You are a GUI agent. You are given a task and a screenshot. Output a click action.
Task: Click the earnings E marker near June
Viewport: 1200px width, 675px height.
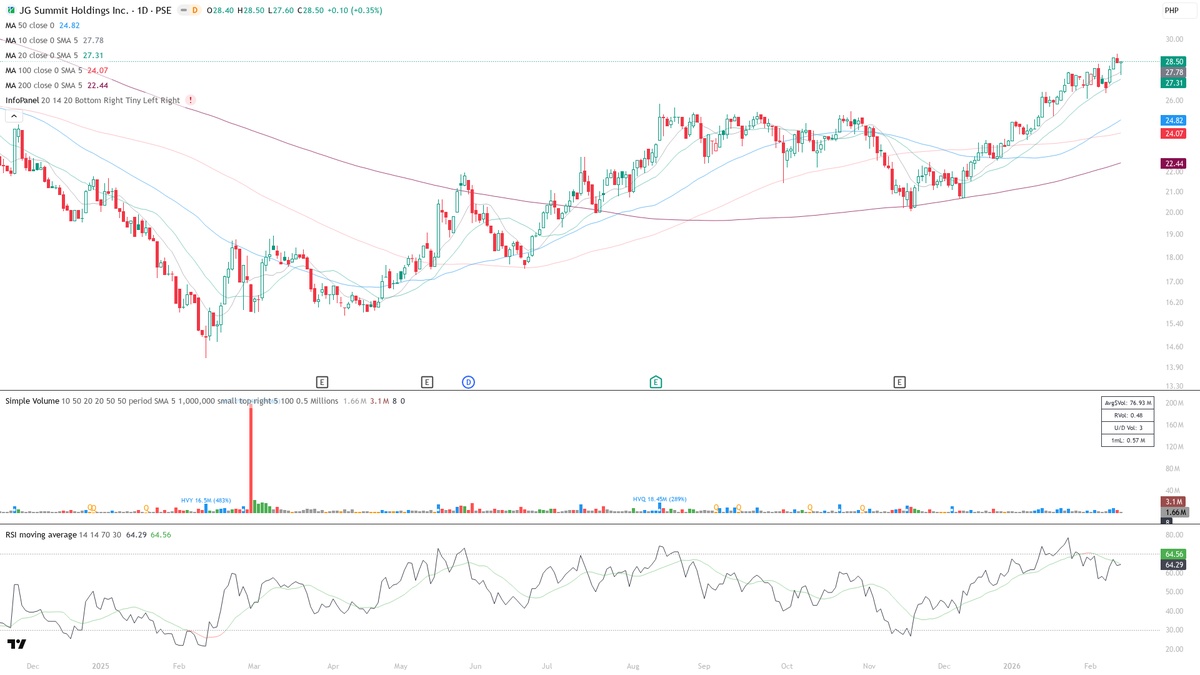point(427,382)
